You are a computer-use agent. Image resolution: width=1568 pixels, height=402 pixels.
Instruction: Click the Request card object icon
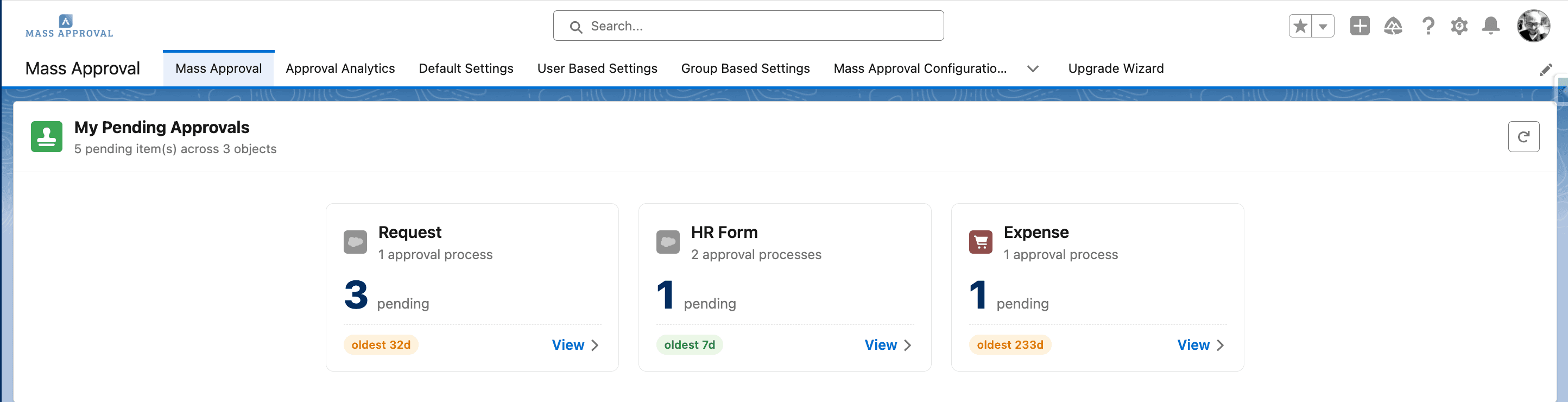click(x=356, y=242)
